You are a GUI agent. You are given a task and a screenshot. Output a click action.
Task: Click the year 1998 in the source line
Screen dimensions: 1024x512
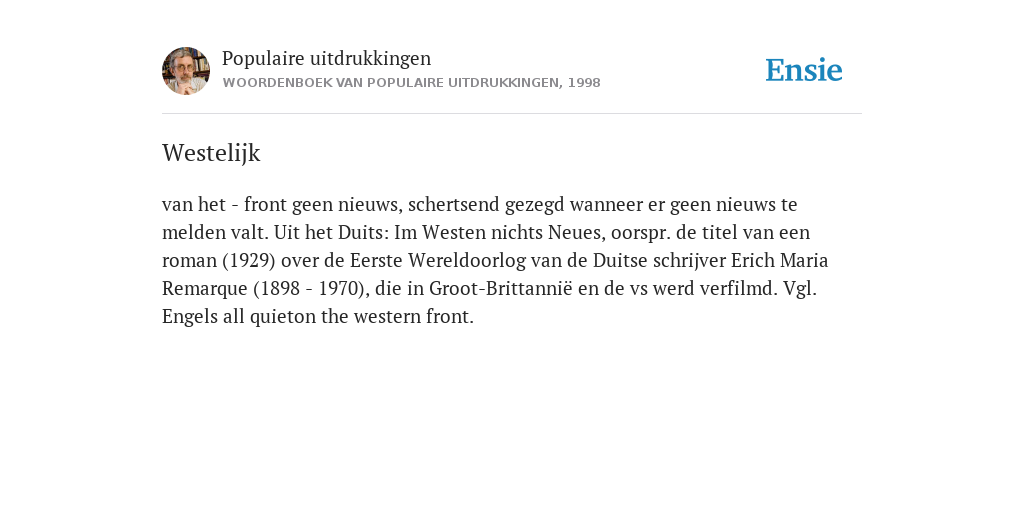coord(584,83)
